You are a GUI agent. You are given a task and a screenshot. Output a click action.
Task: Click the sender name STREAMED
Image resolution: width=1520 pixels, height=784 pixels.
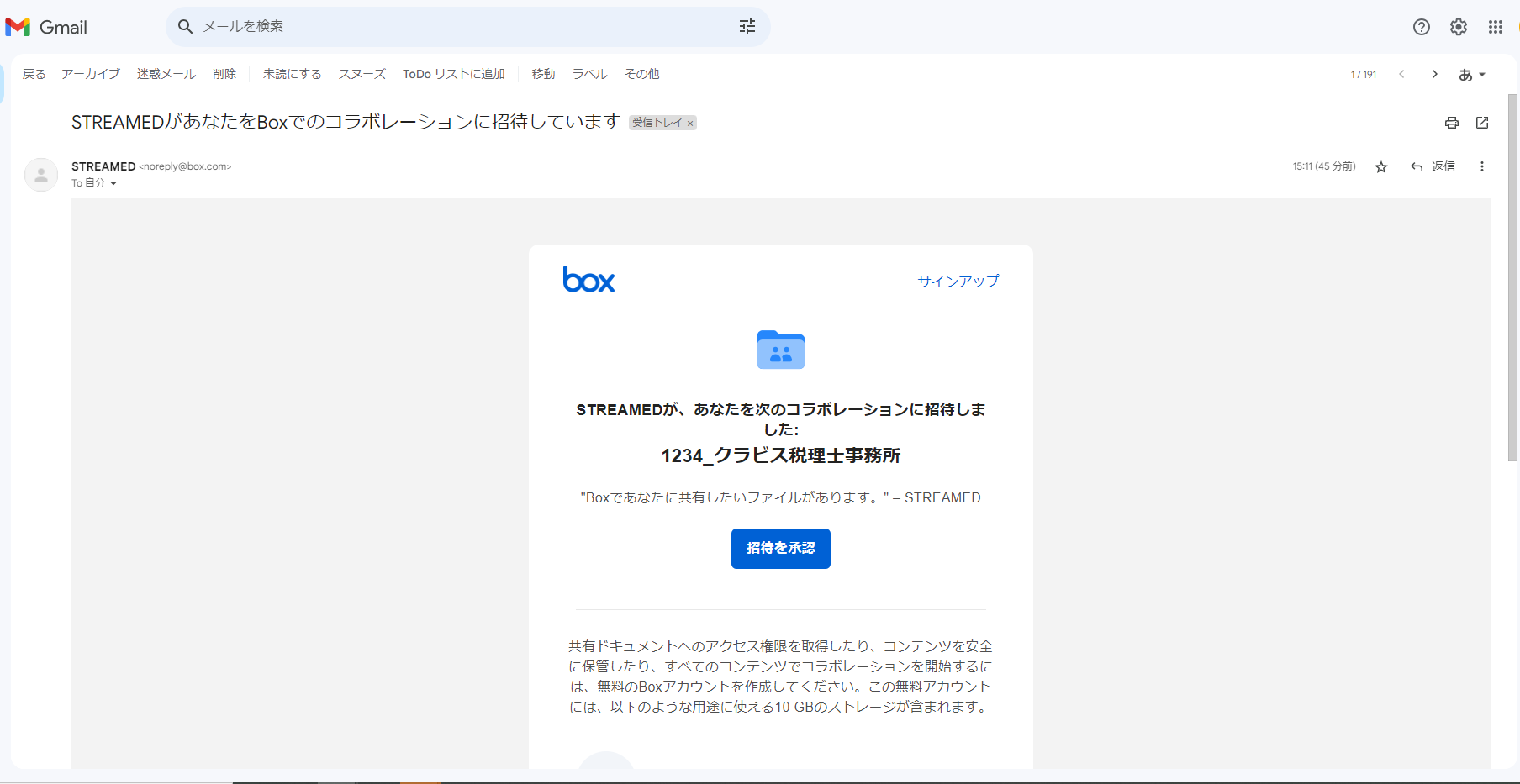103,166
